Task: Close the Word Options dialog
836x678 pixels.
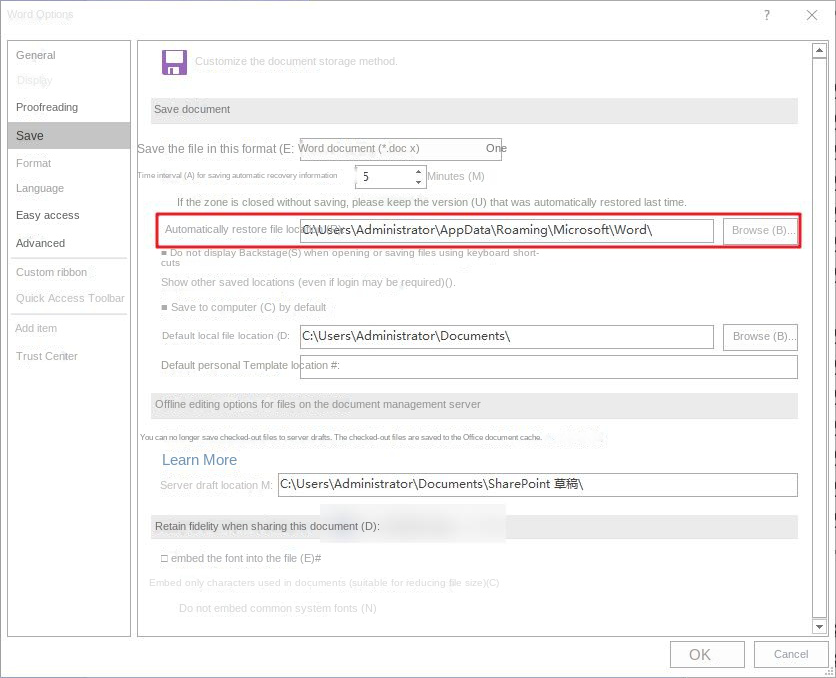Action: click(x=812, y=15)
